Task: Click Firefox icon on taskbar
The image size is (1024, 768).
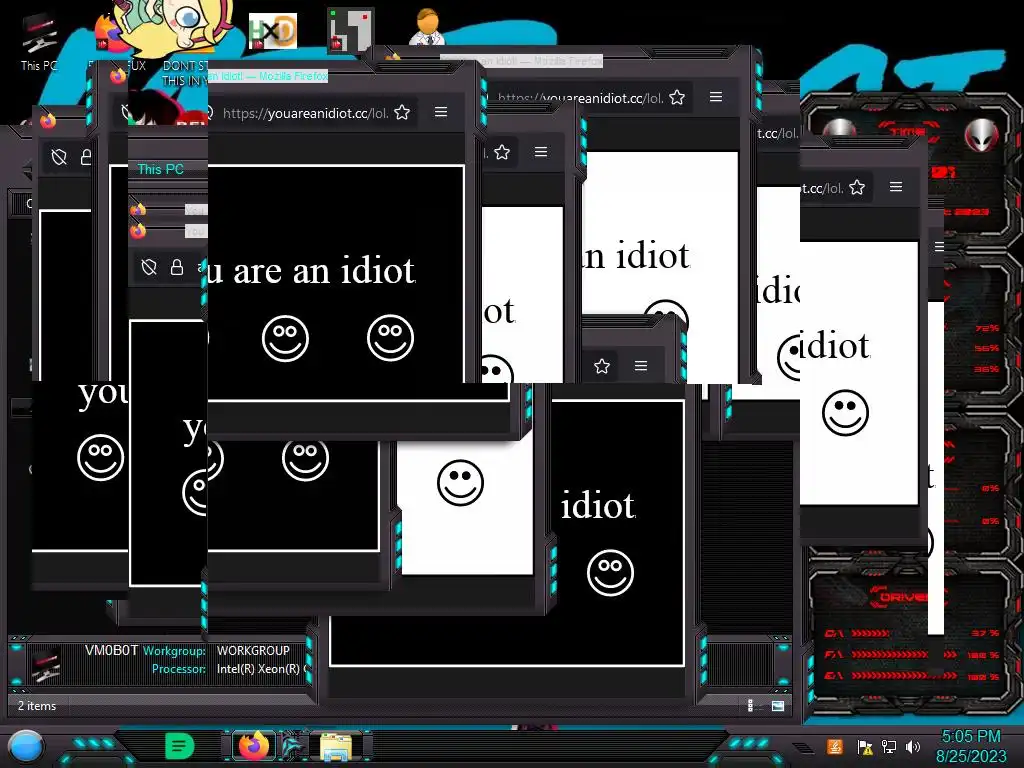Action: (x=253, y=746)
